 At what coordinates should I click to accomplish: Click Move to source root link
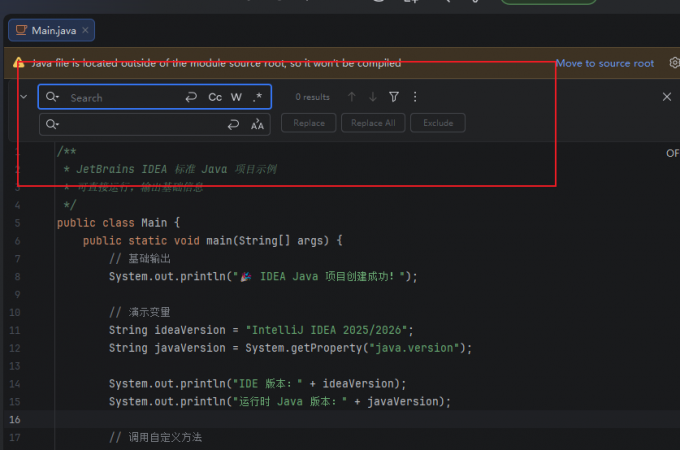pyautogui.click(x=605, y=63)
